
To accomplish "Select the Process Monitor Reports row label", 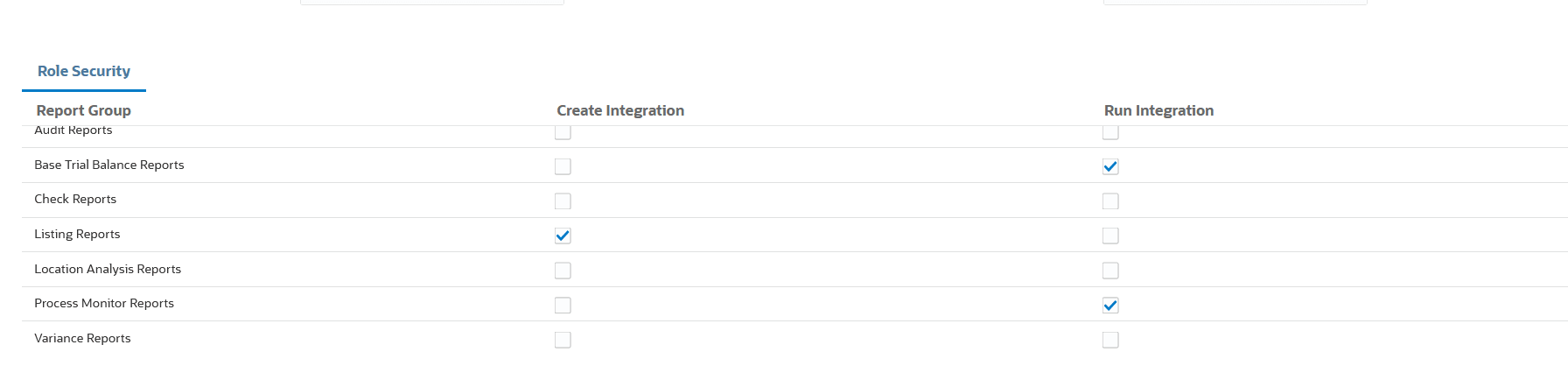I will pyautogui.click(x=104, y=303).
